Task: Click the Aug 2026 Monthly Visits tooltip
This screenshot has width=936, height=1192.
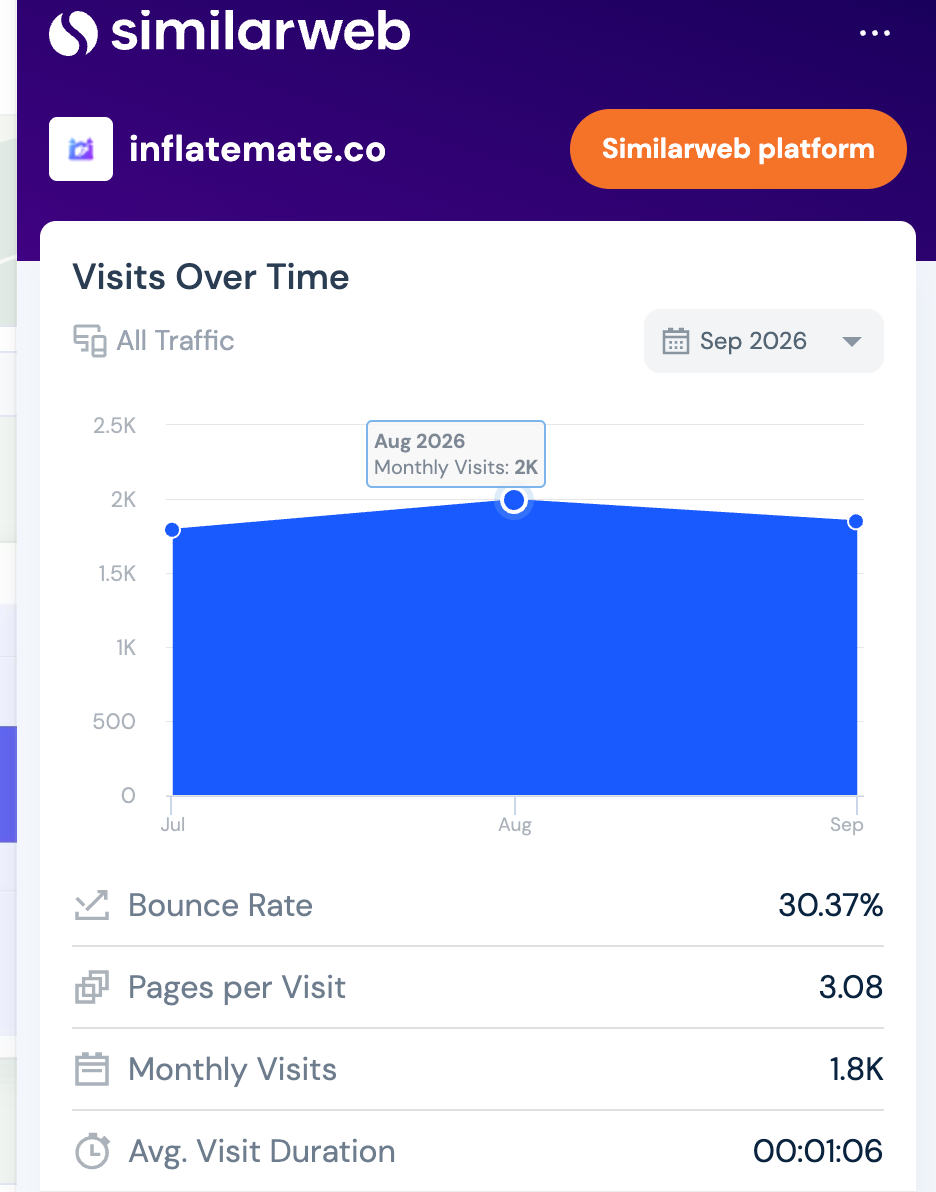Action: tap(456, 454)
